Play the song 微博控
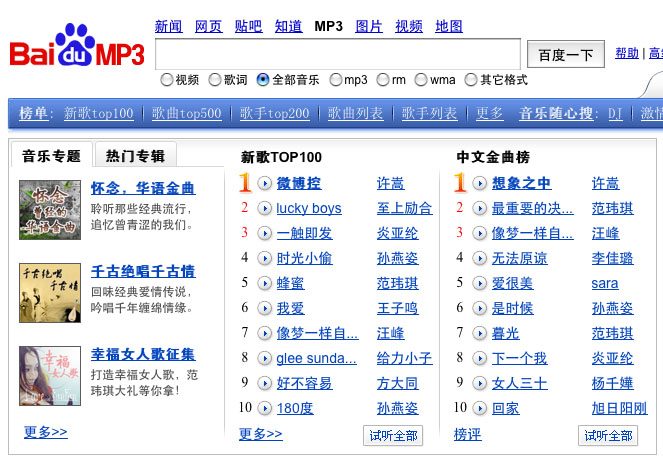Screen dimensions: 663x462 point(265,183)
